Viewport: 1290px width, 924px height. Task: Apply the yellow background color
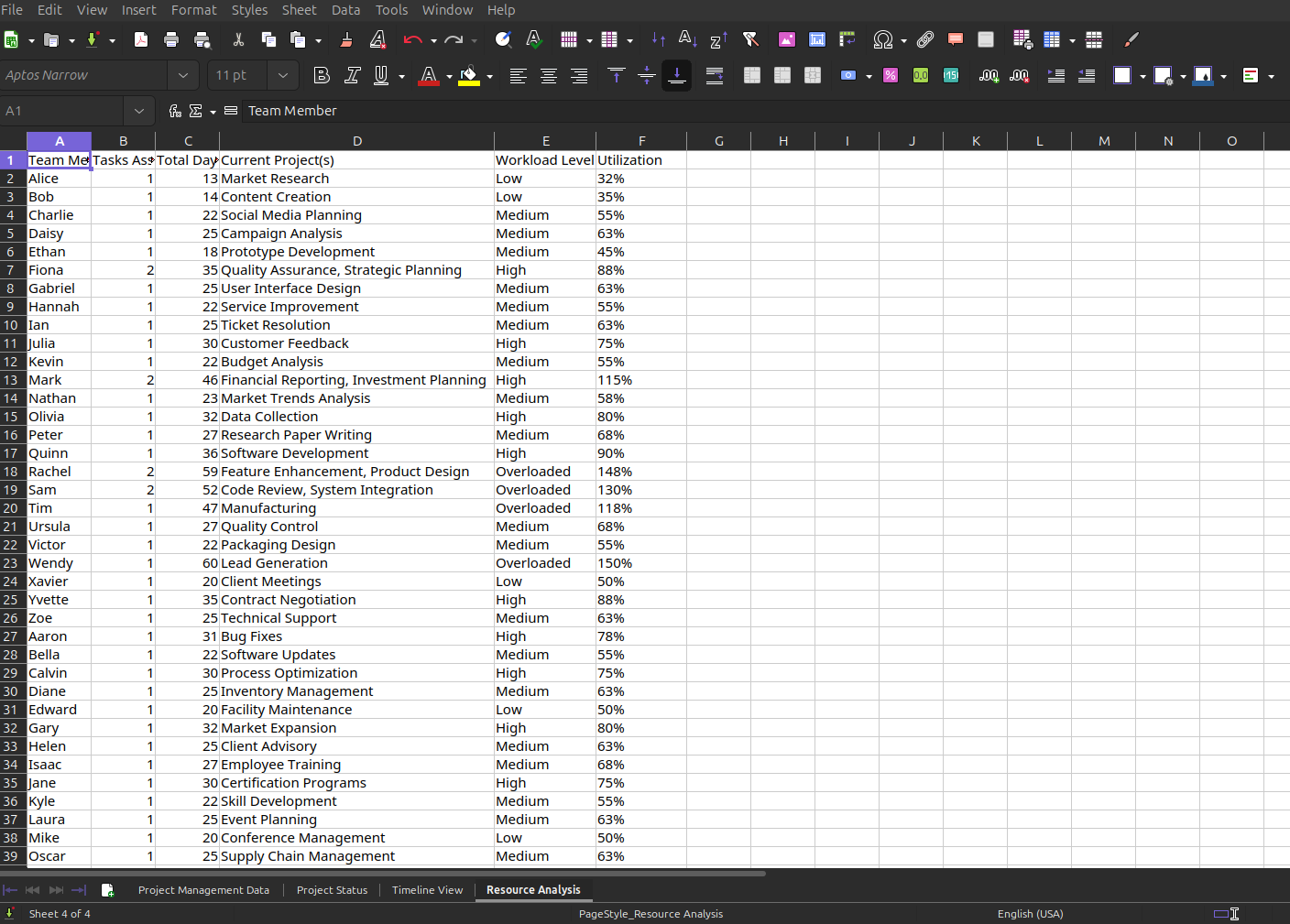point(468,75)
